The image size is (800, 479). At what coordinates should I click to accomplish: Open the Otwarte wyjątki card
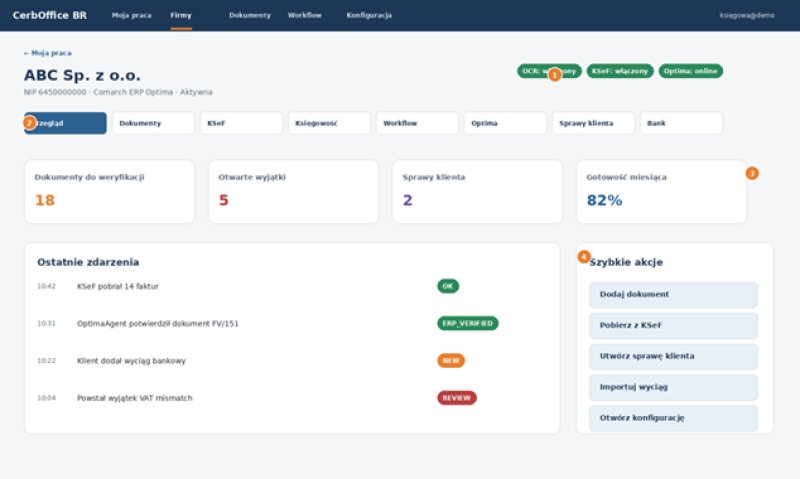click(293, 191)
